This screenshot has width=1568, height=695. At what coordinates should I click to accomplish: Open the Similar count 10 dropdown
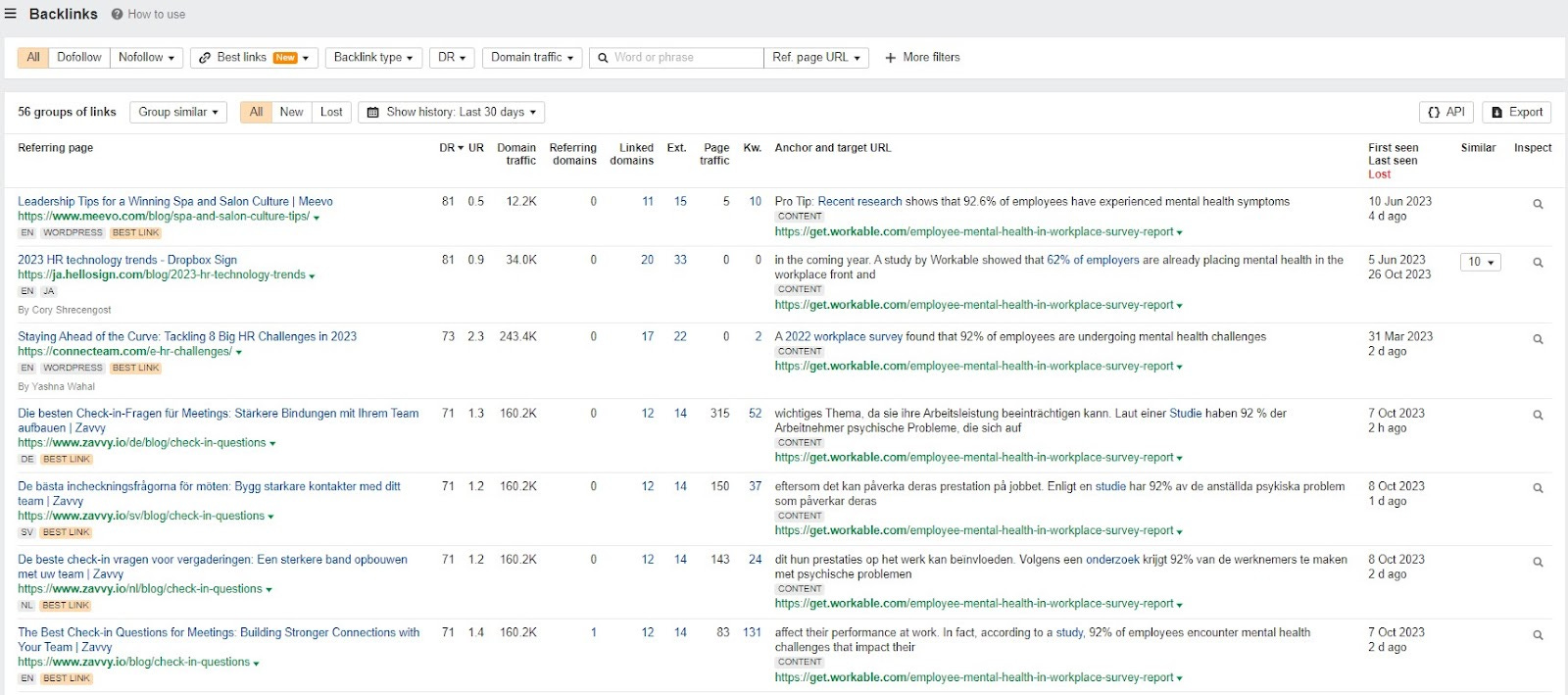point(1480,262)
